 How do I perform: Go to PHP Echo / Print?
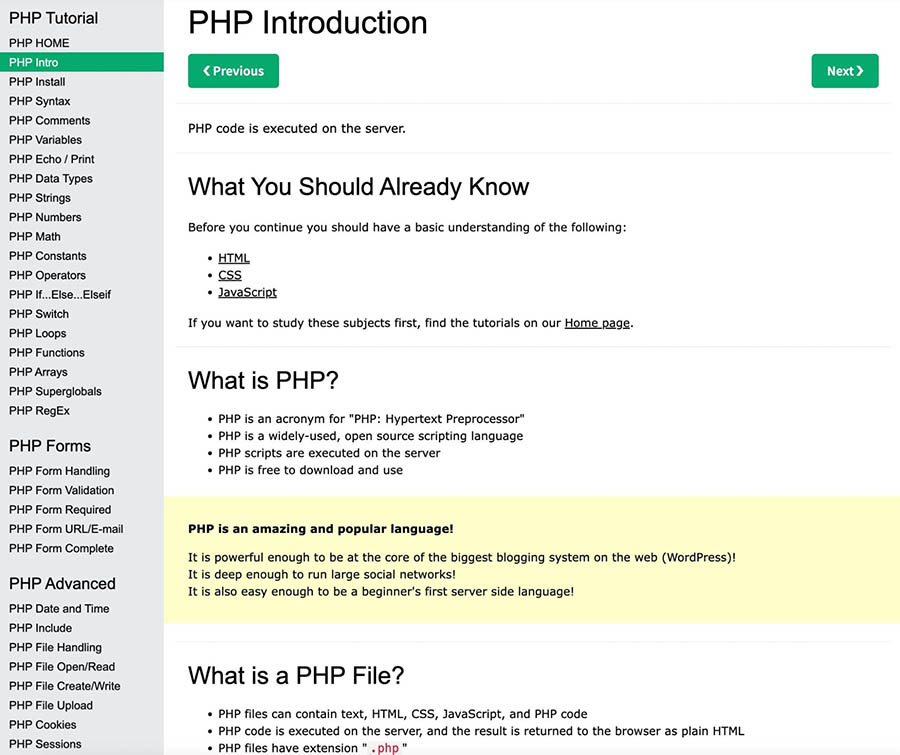[x=52, y=159]
